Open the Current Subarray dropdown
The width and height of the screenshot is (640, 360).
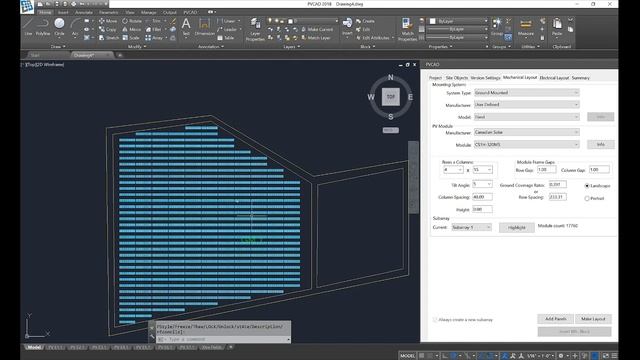471,227
